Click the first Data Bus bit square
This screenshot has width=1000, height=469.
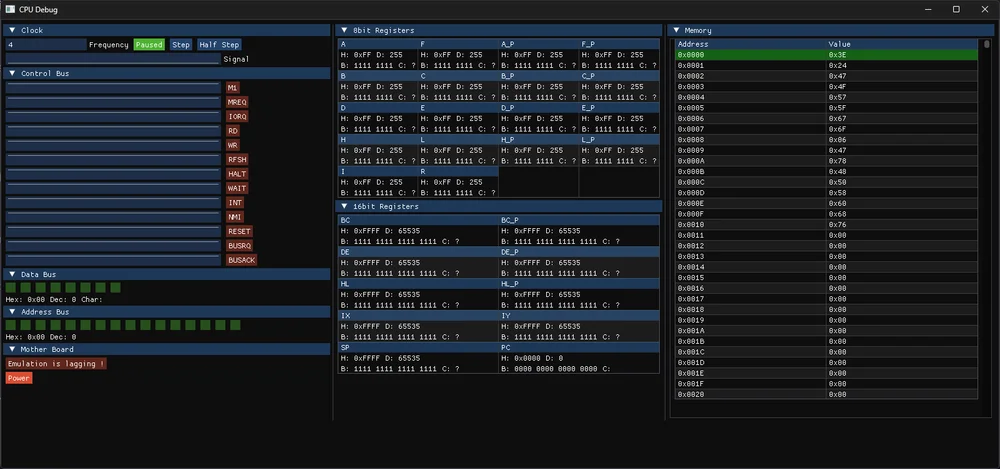11,288
